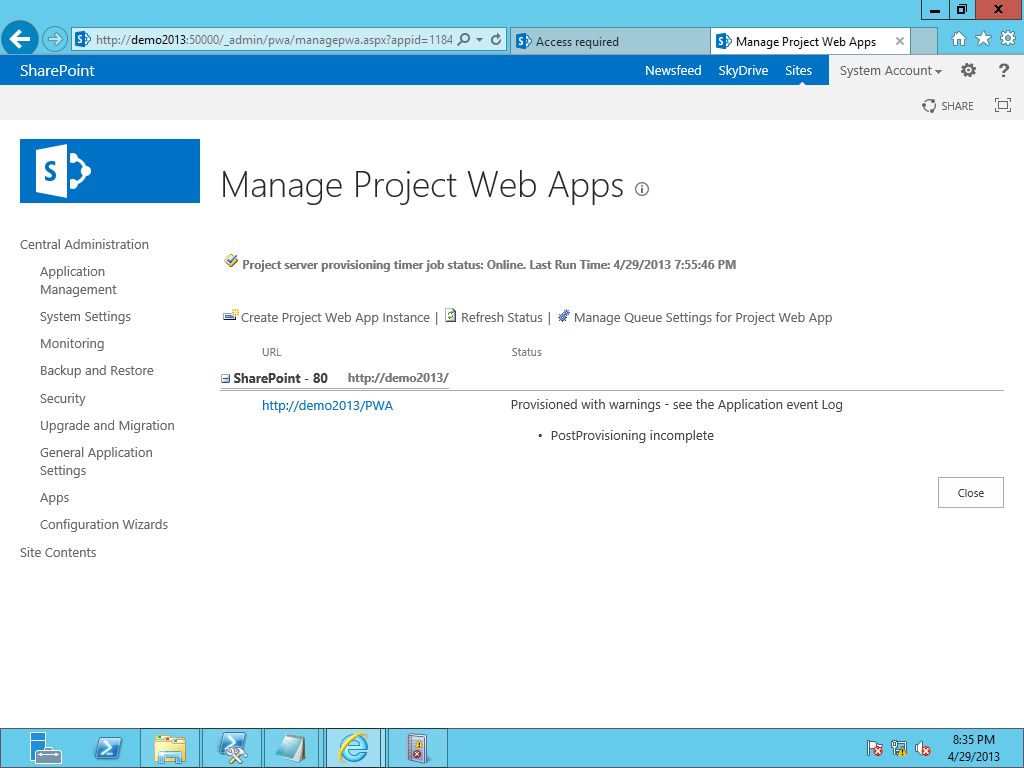The width and height of the screenshot is (1024, 768).
Task: Open SharePoint help question mark
Action: (1004, 71)
